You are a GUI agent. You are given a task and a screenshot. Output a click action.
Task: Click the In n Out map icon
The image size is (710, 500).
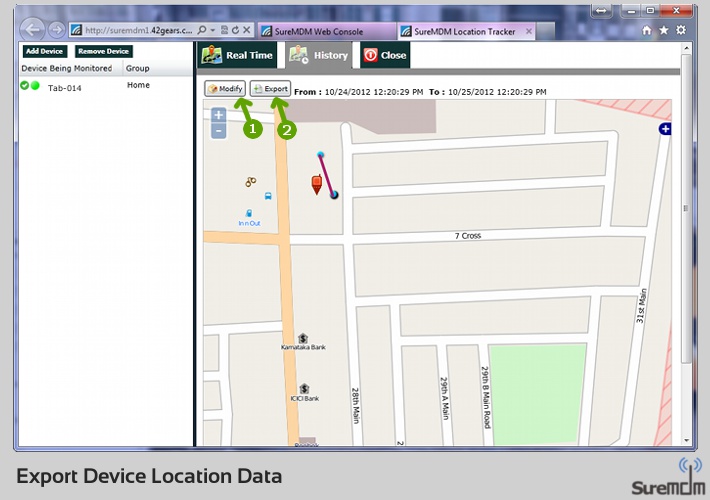pos(249,213)
